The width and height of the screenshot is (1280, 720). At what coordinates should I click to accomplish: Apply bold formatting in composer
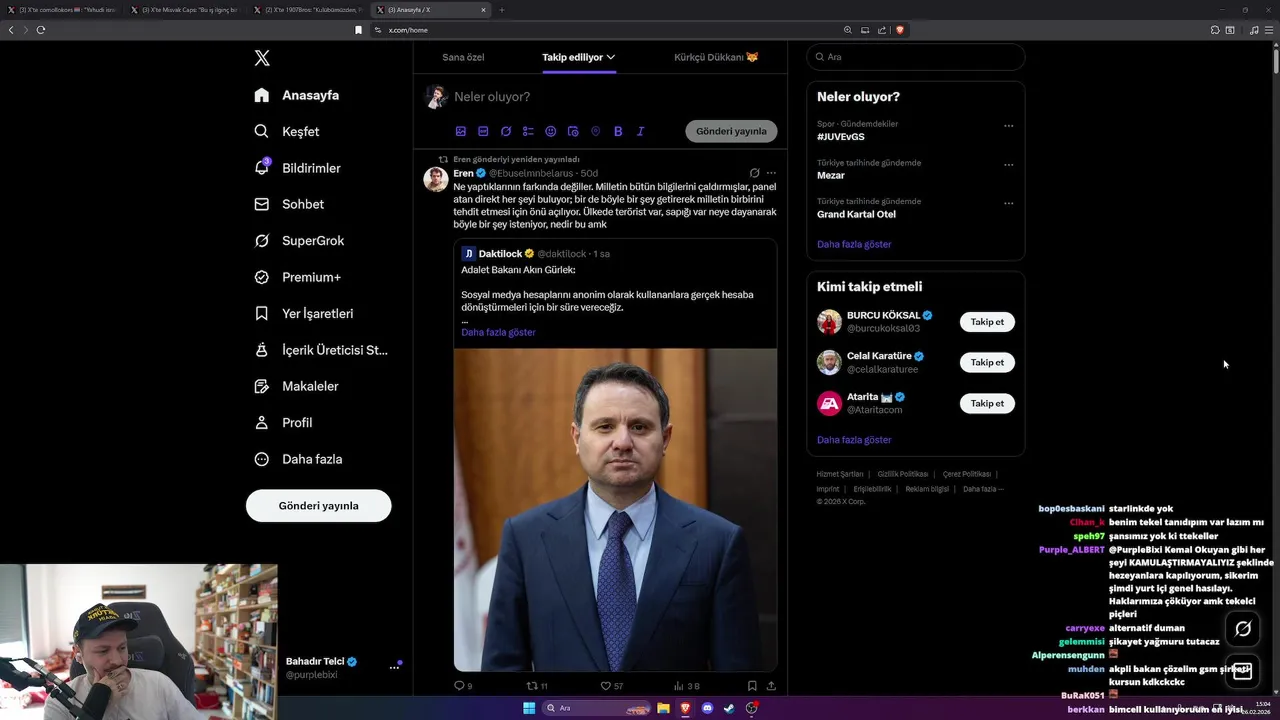pyautogui.click(x=618, y=131)
